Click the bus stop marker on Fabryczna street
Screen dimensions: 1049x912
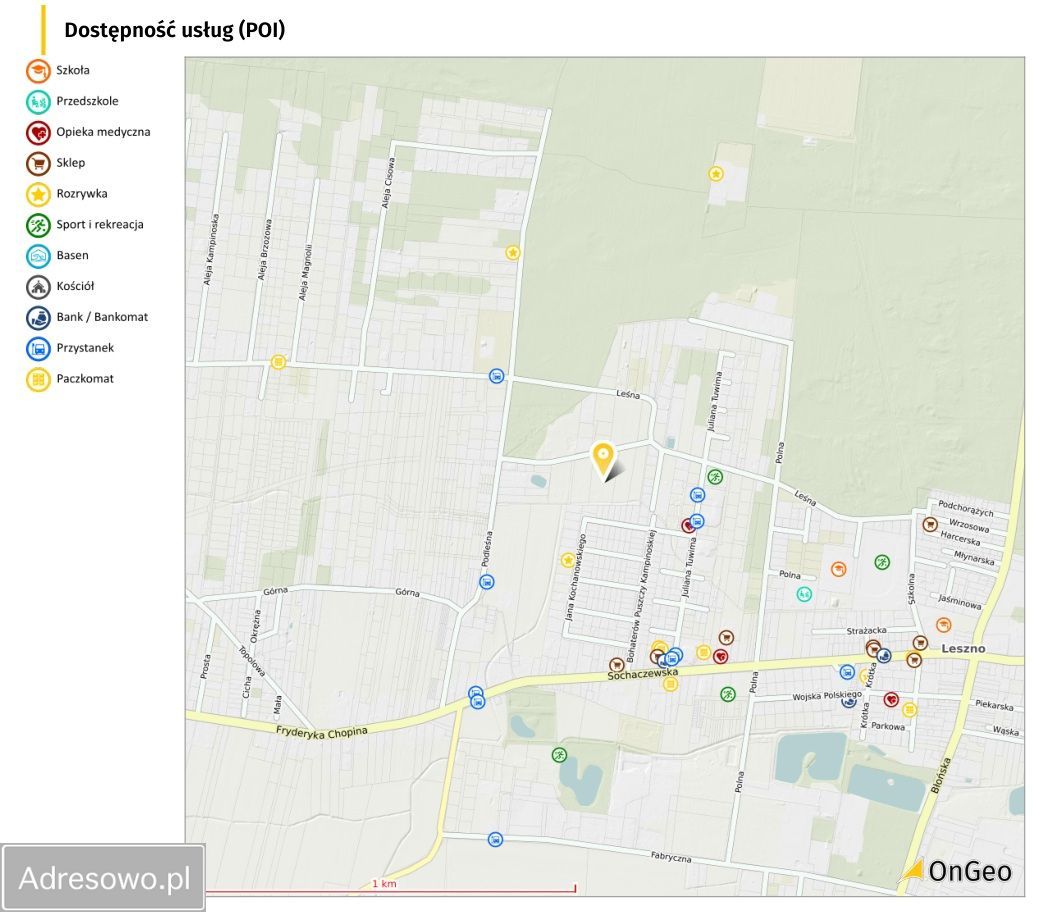click(494, 839)
